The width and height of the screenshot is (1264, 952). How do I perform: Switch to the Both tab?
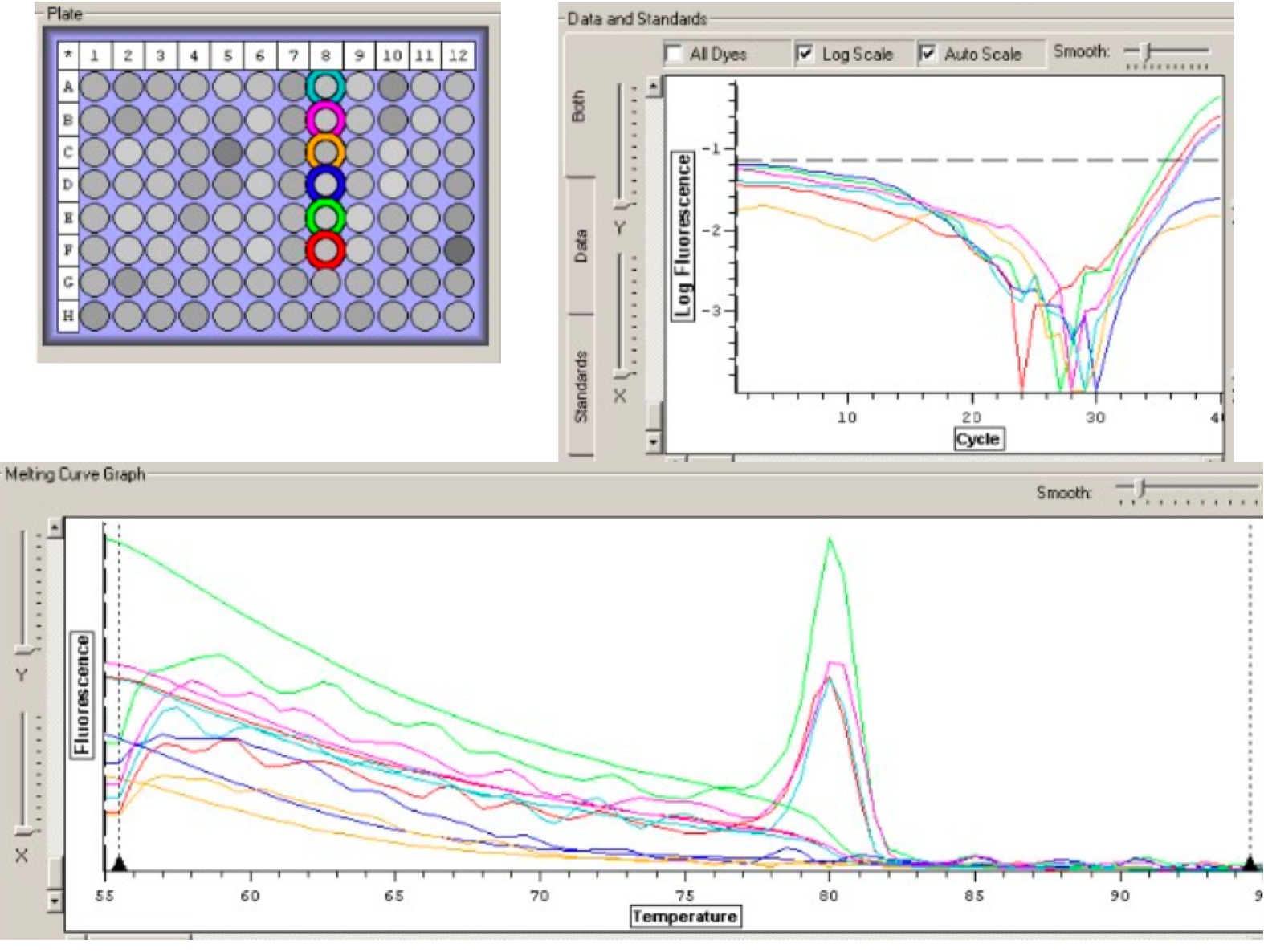(579, 105)
